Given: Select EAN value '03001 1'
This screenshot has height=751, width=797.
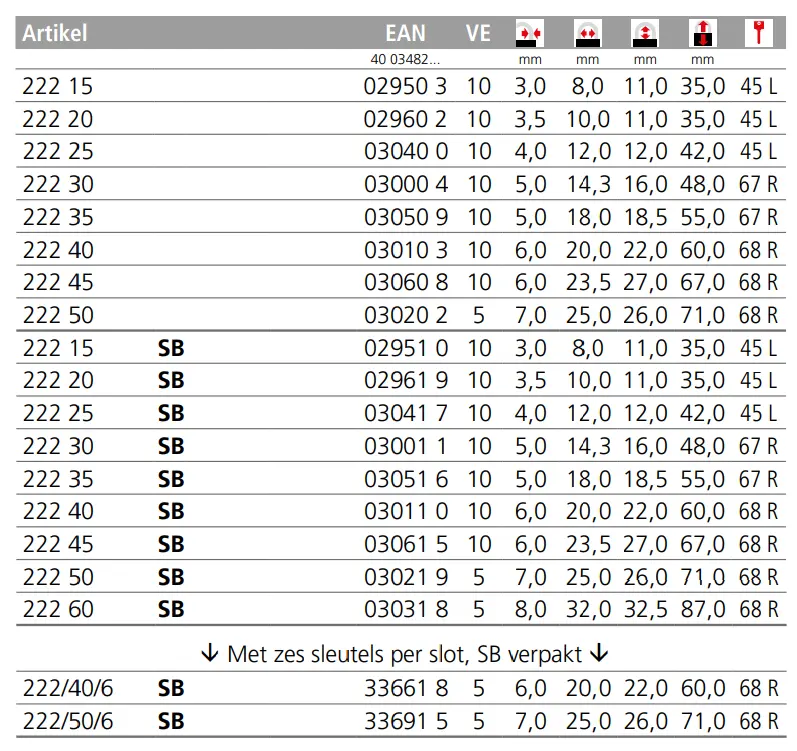Looking at the screenshot, I should [x=406, y=446].
